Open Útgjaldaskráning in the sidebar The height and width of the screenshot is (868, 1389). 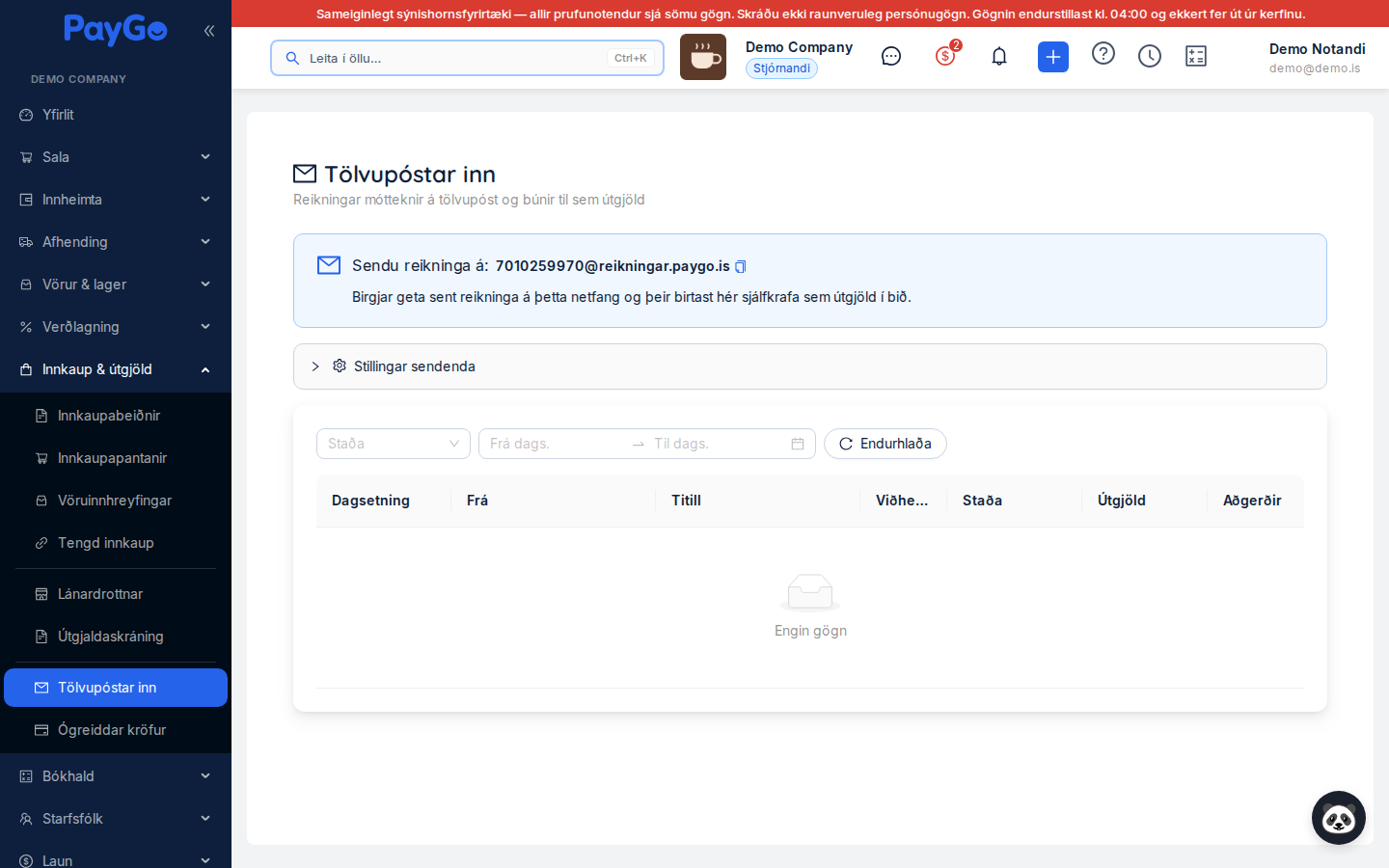116,637
